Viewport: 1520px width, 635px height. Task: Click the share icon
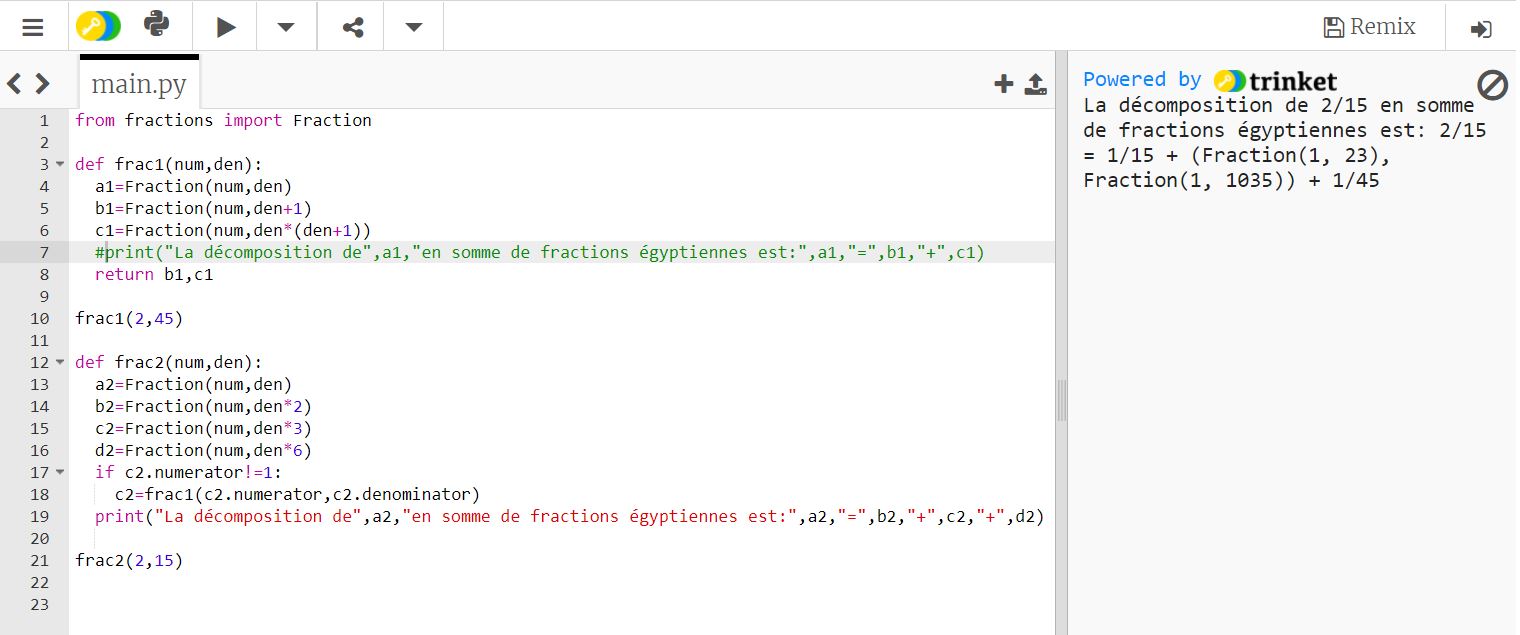coord(353,27)
